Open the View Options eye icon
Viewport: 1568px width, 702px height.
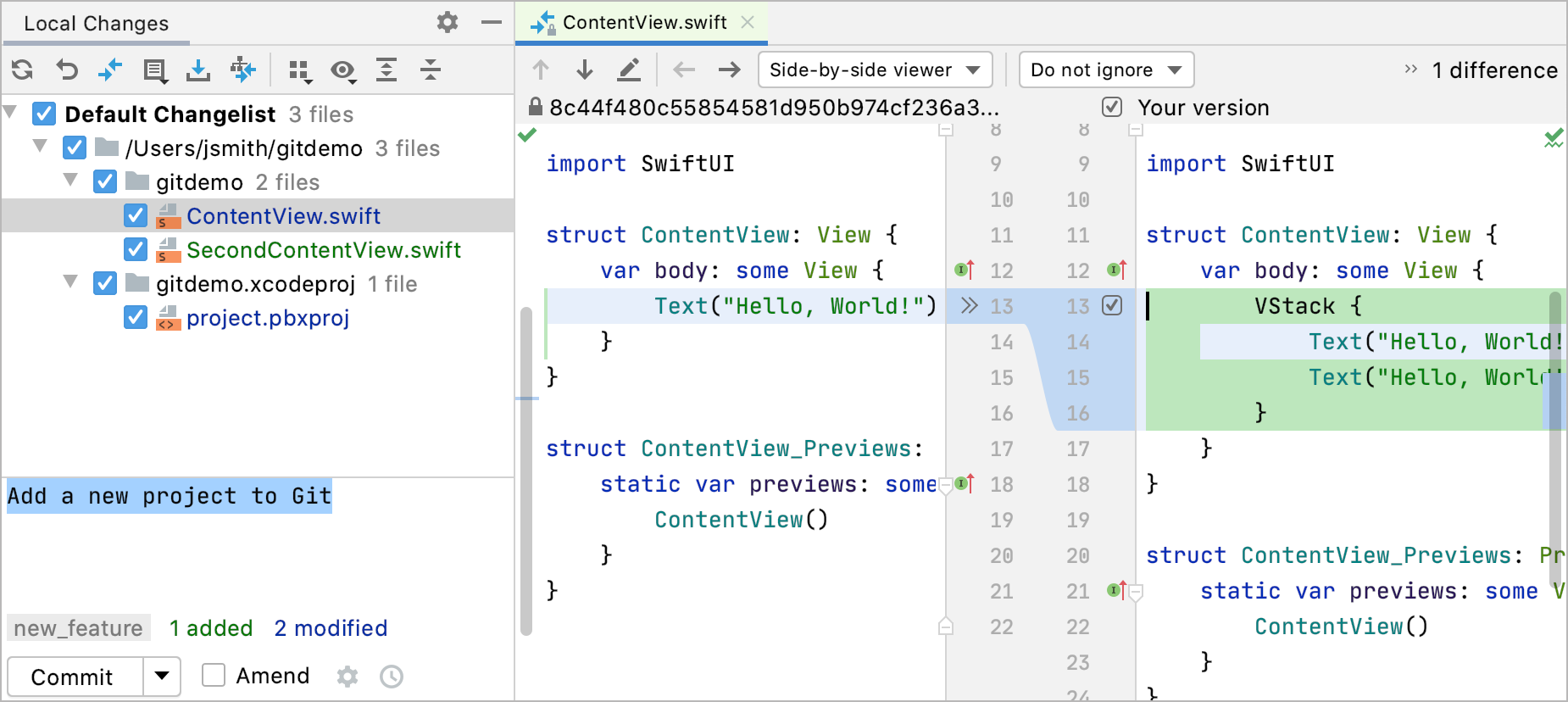click(343, 71)
